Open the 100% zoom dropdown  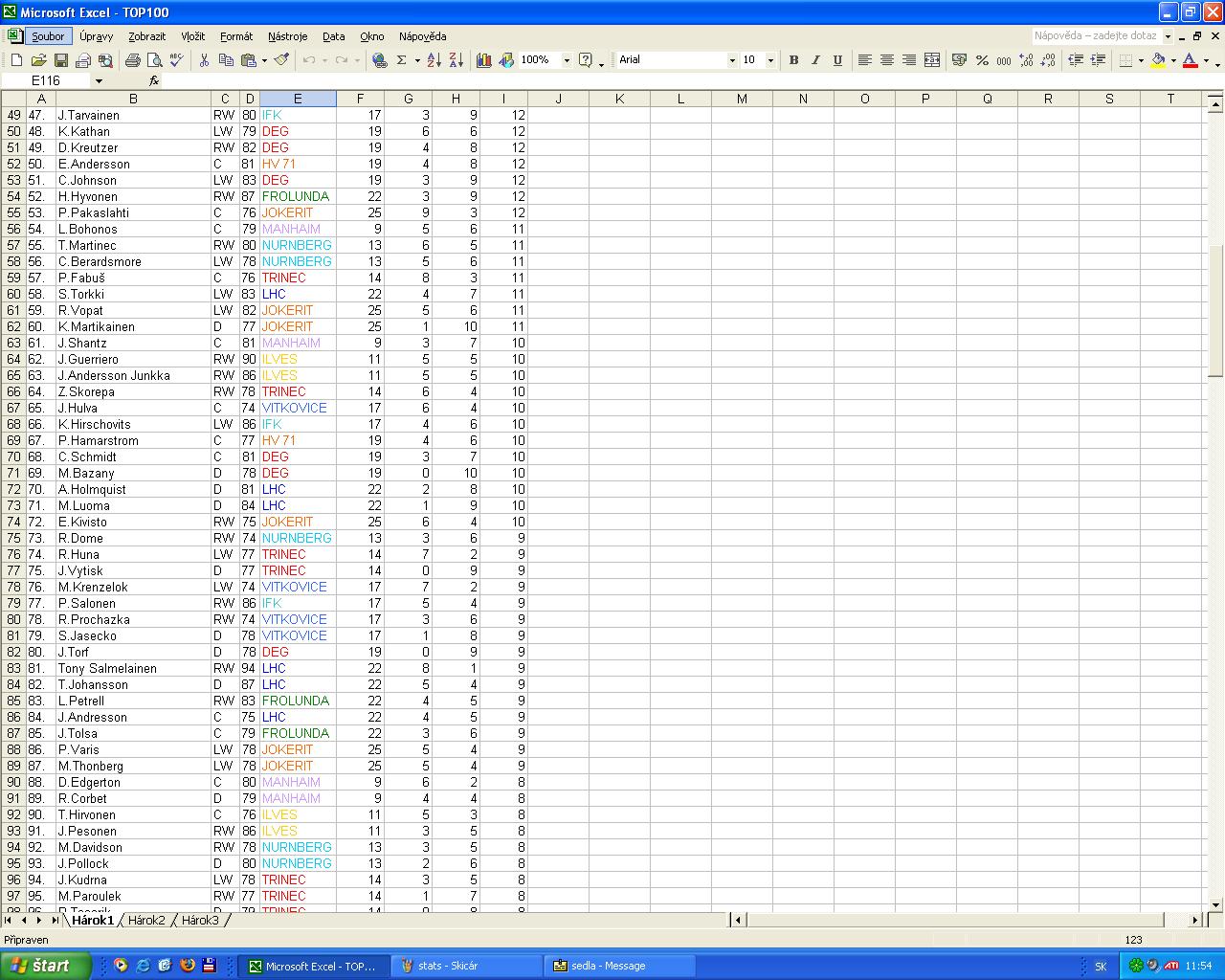(x=567, y=60)
